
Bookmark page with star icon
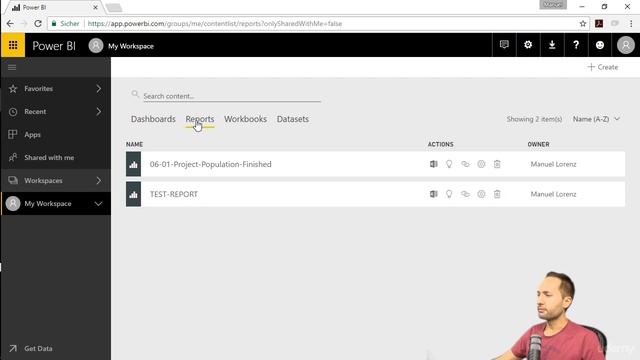tap(583, 24)
